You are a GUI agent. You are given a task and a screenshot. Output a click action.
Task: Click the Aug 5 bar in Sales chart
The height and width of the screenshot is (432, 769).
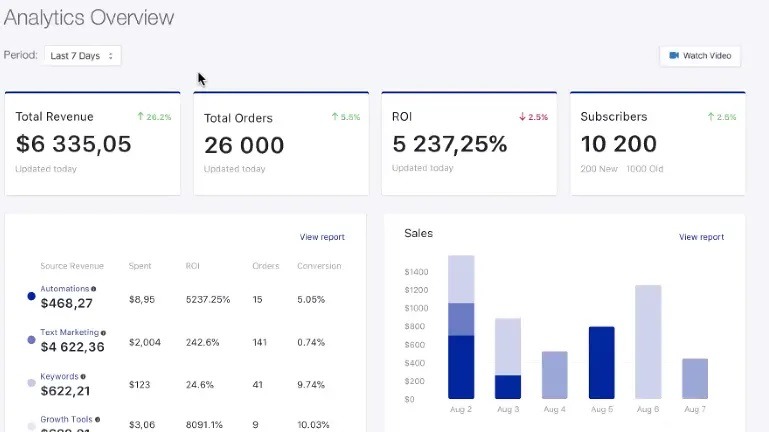601,362
